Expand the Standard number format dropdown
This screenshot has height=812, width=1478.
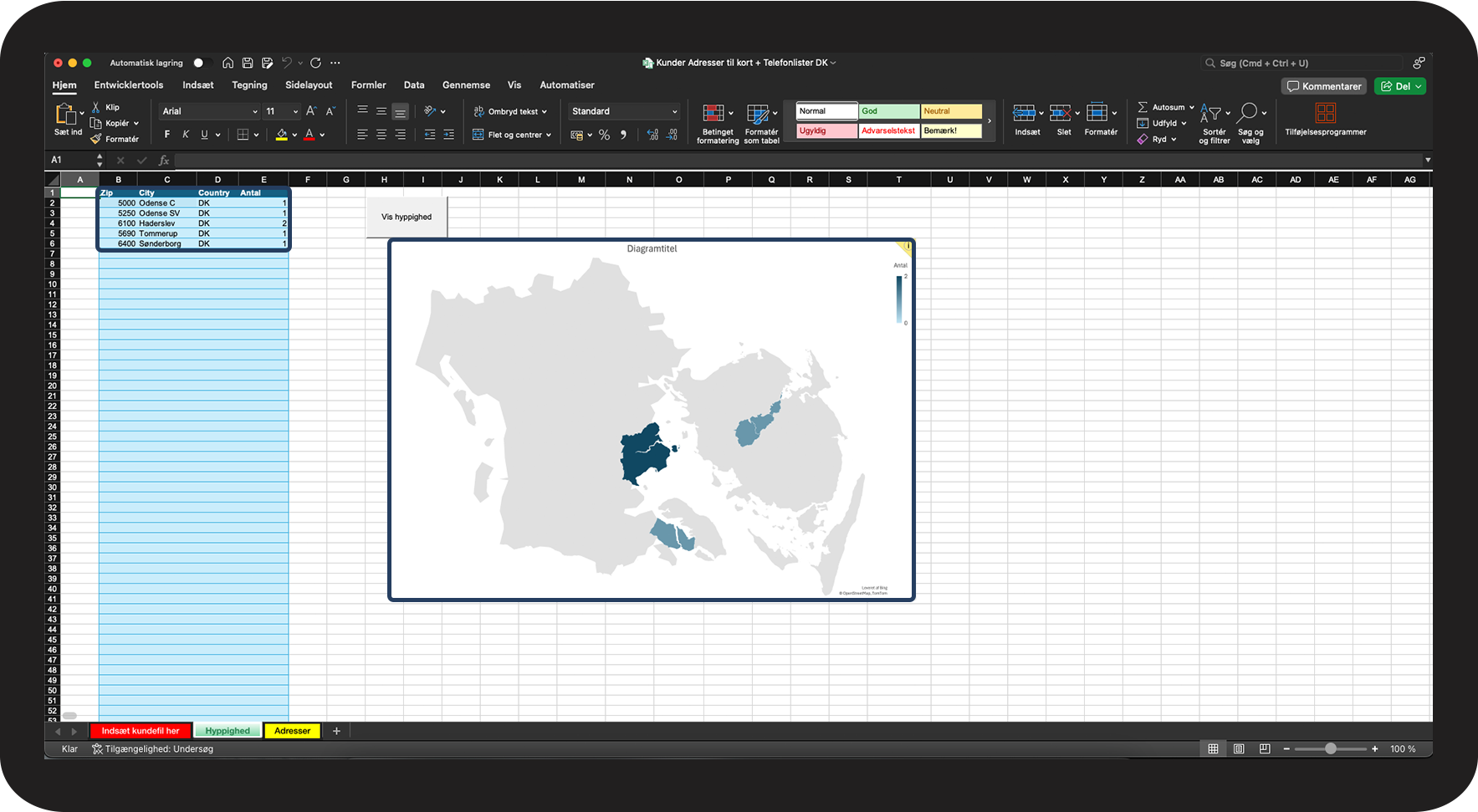pyautogui.click(x=674, y=111)
